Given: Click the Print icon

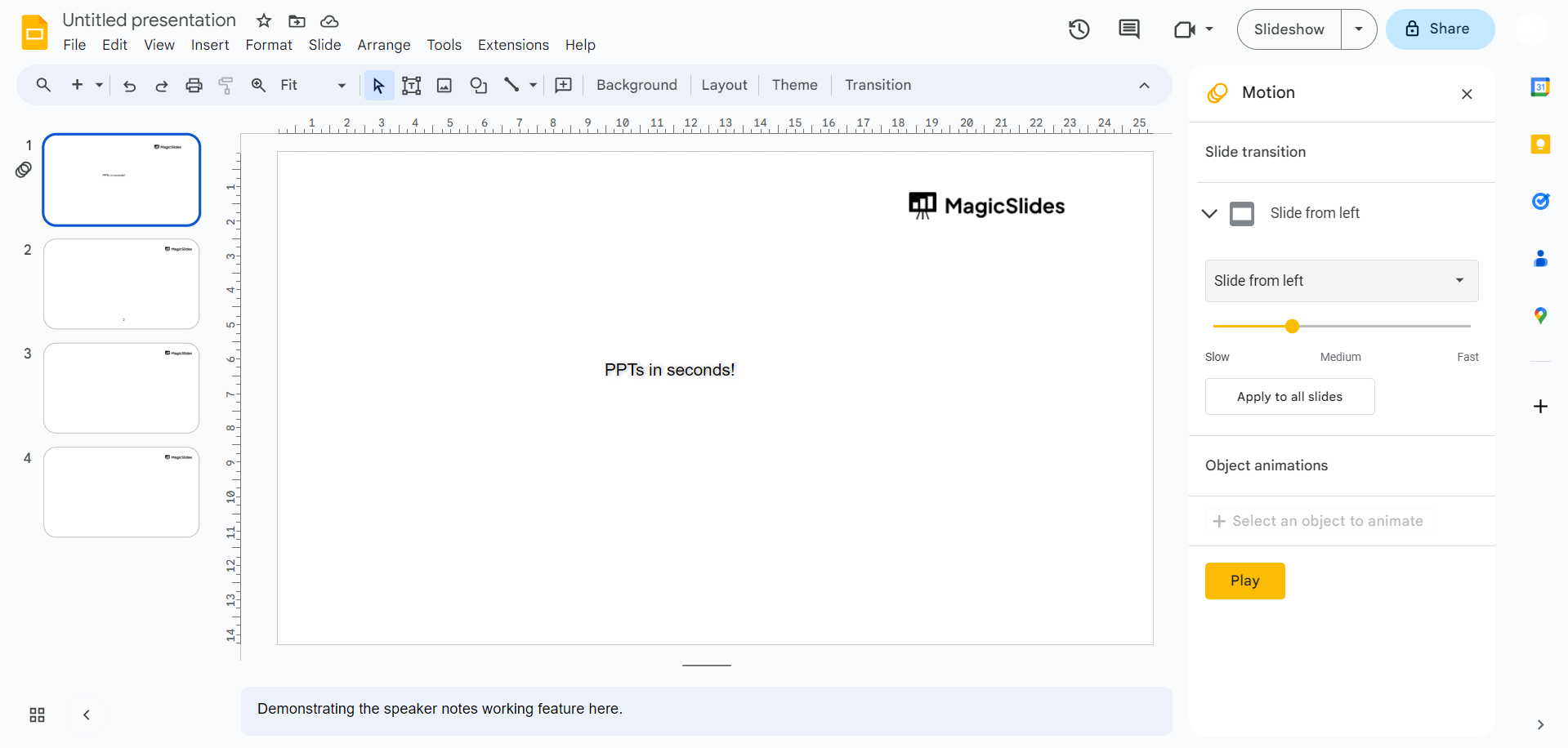Looking at the screenshot, I should [x=194, y=86].
